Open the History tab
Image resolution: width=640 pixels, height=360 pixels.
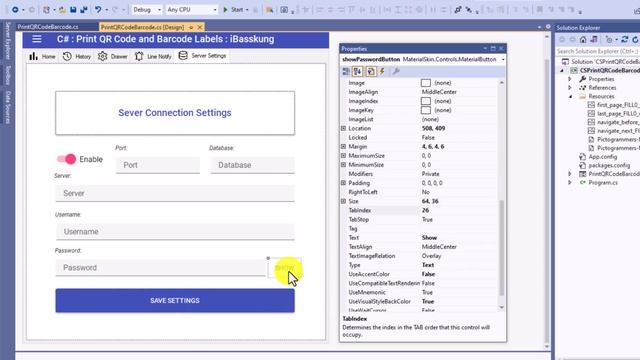[x=77, y=56]
